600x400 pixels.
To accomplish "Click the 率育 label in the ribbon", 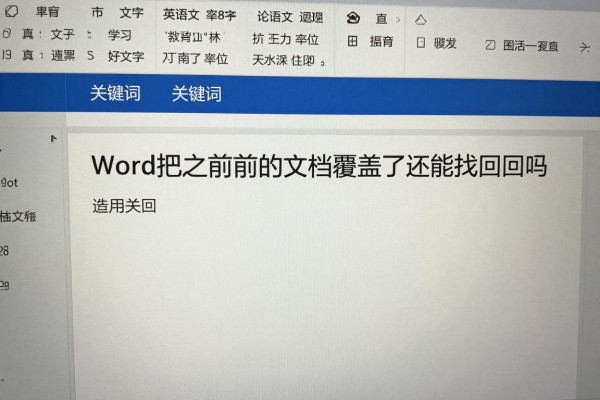I will (x=47, y=11).
